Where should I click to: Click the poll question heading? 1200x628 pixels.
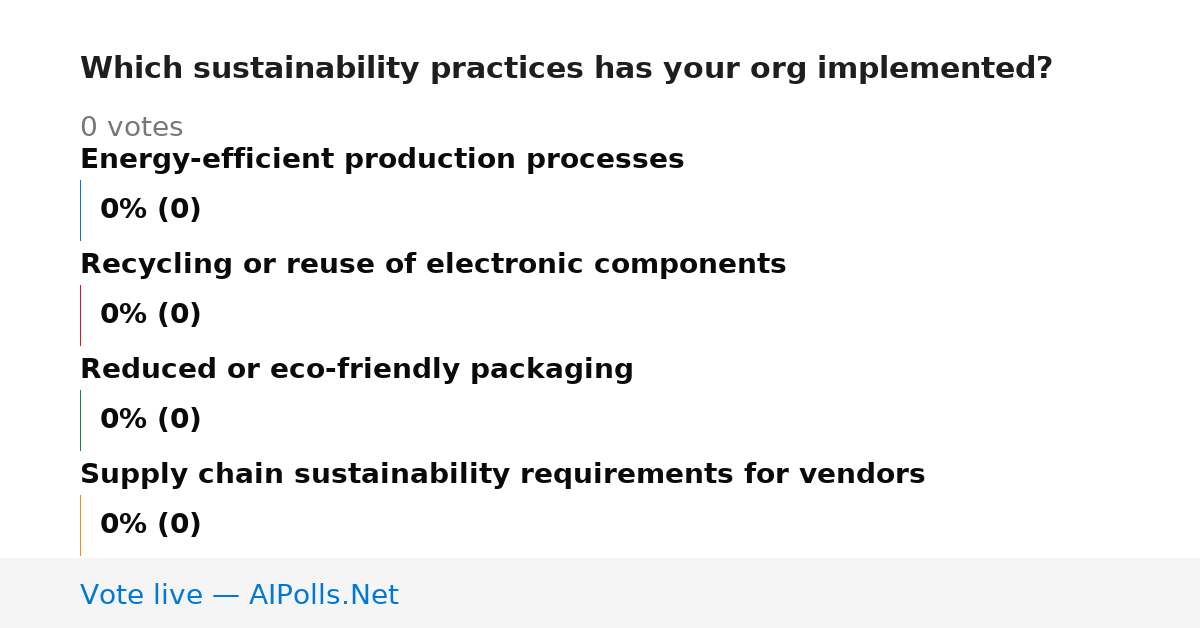[x=566, y=69]
